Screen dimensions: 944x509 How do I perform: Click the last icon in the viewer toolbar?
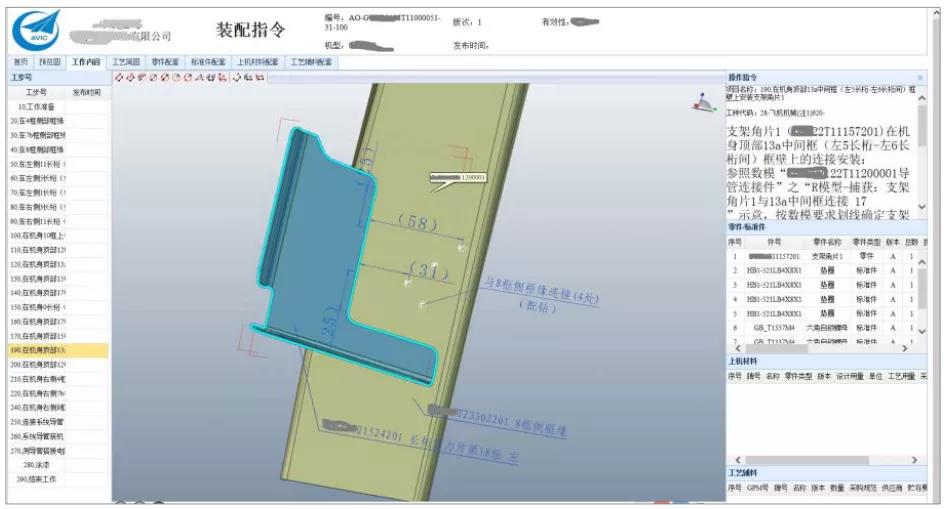(x=260, y=77)
